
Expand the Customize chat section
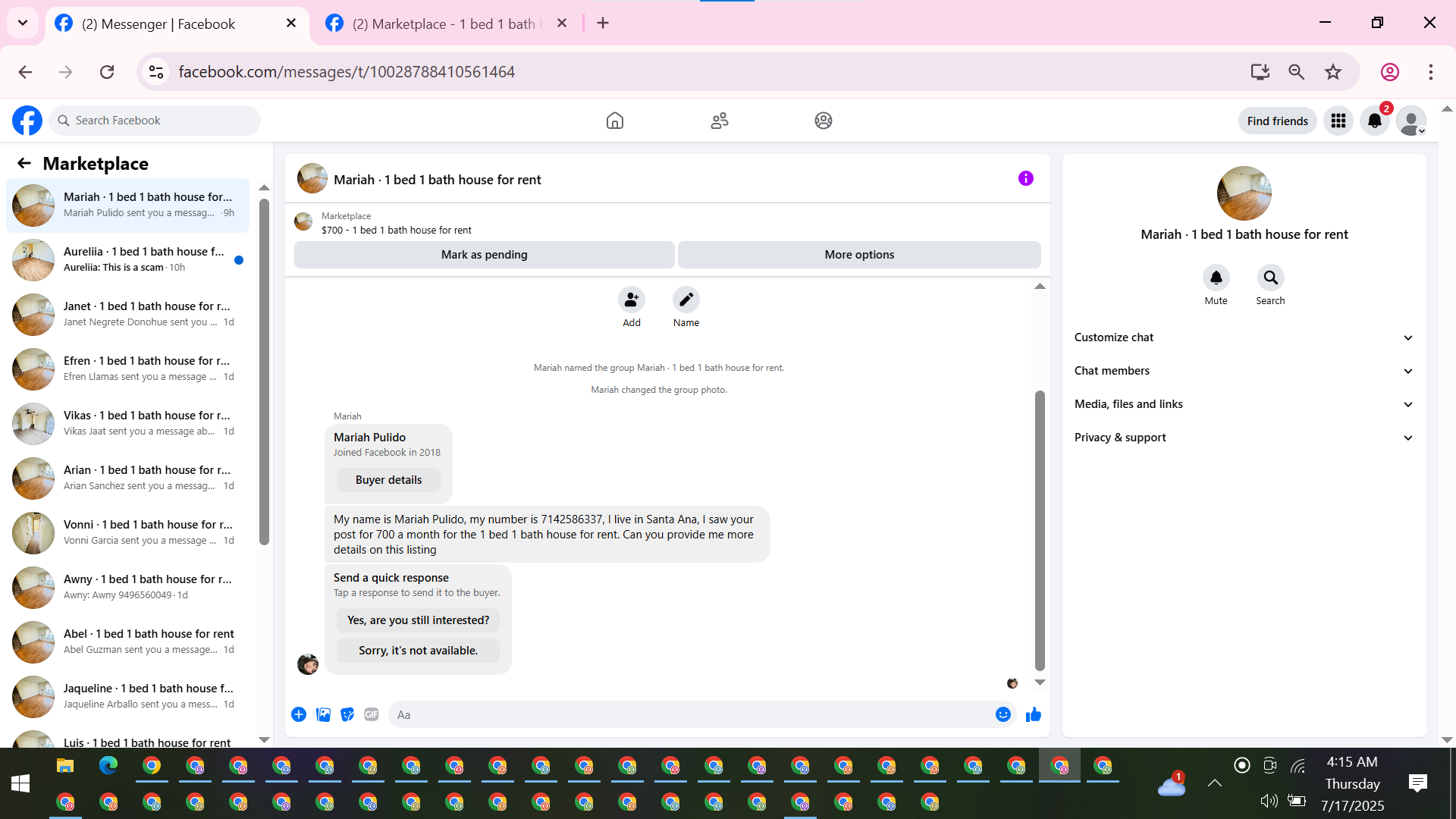(x=1244, y=337)
